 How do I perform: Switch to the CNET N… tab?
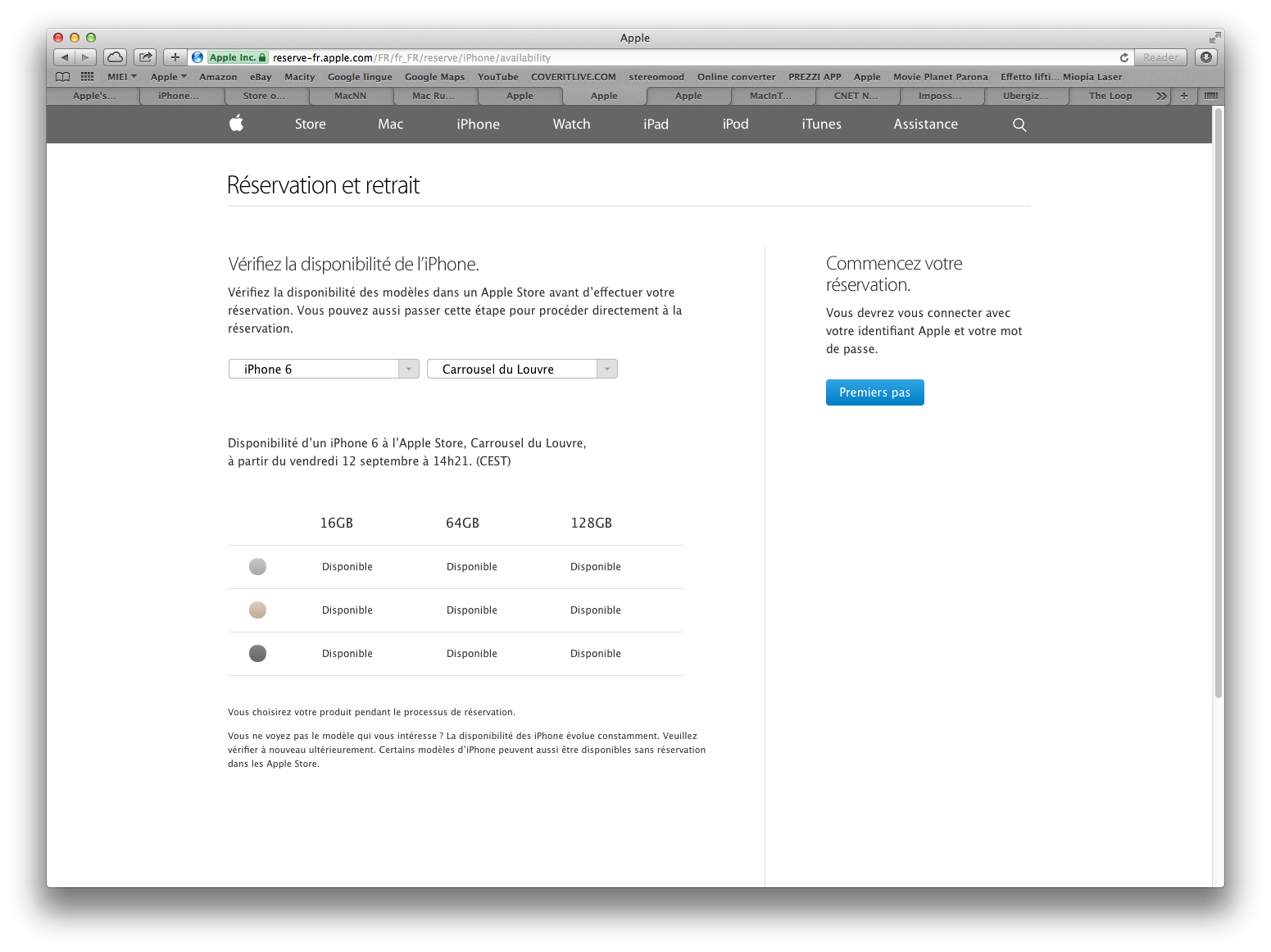[x=856, y=96]
